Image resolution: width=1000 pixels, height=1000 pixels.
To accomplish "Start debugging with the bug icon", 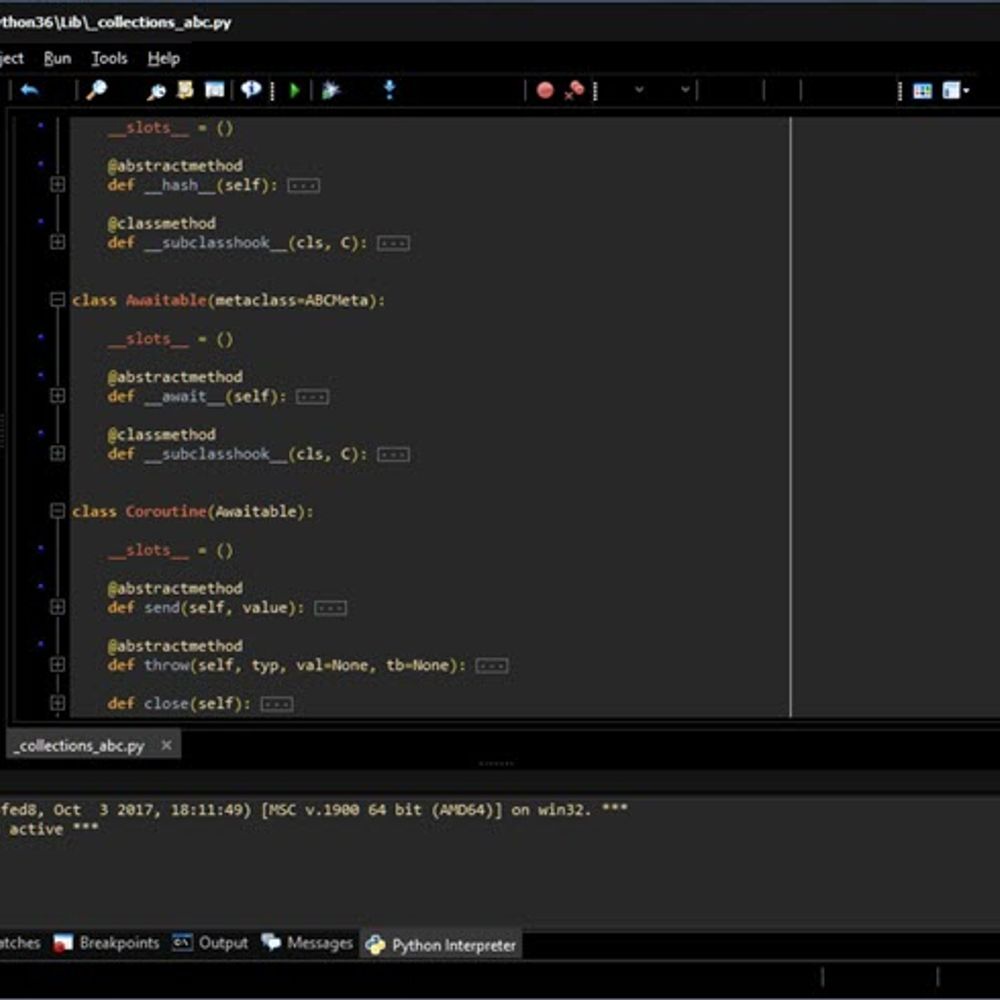I will coord(330,91).
